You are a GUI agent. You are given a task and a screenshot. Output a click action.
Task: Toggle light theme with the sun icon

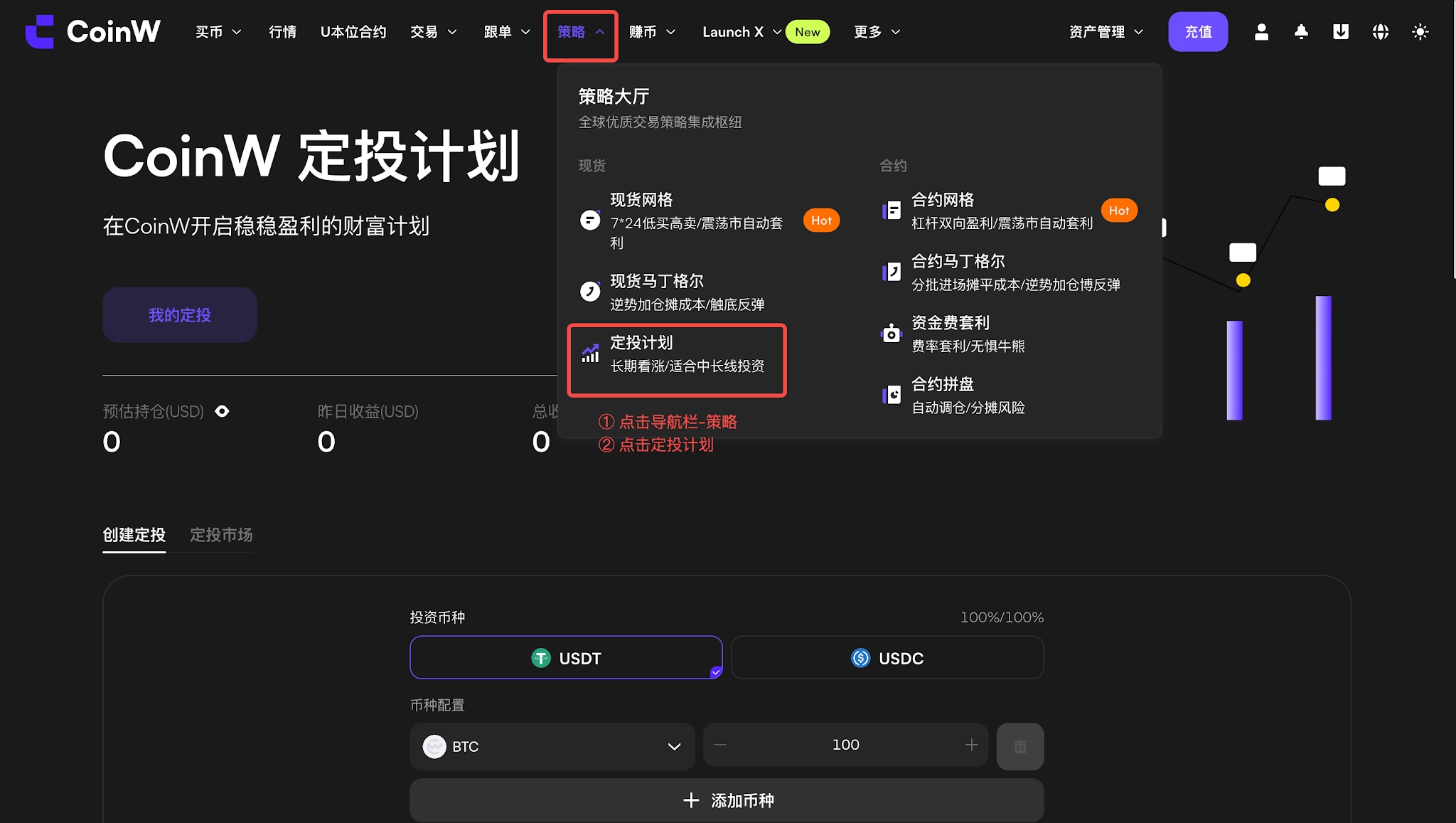[x=1420, y=32]
